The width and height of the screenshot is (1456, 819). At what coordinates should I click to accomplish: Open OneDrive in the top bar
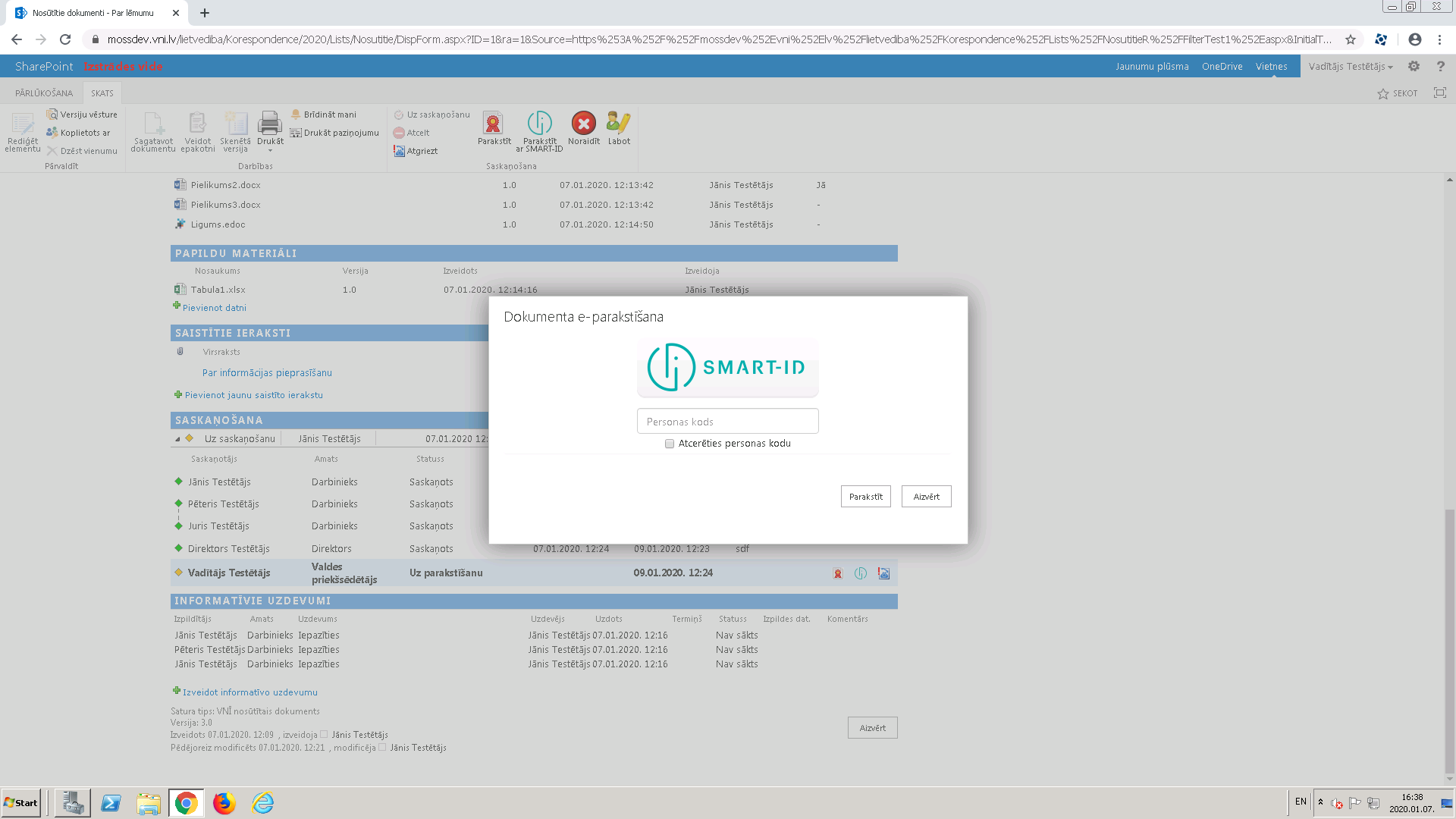point(1222,66)
